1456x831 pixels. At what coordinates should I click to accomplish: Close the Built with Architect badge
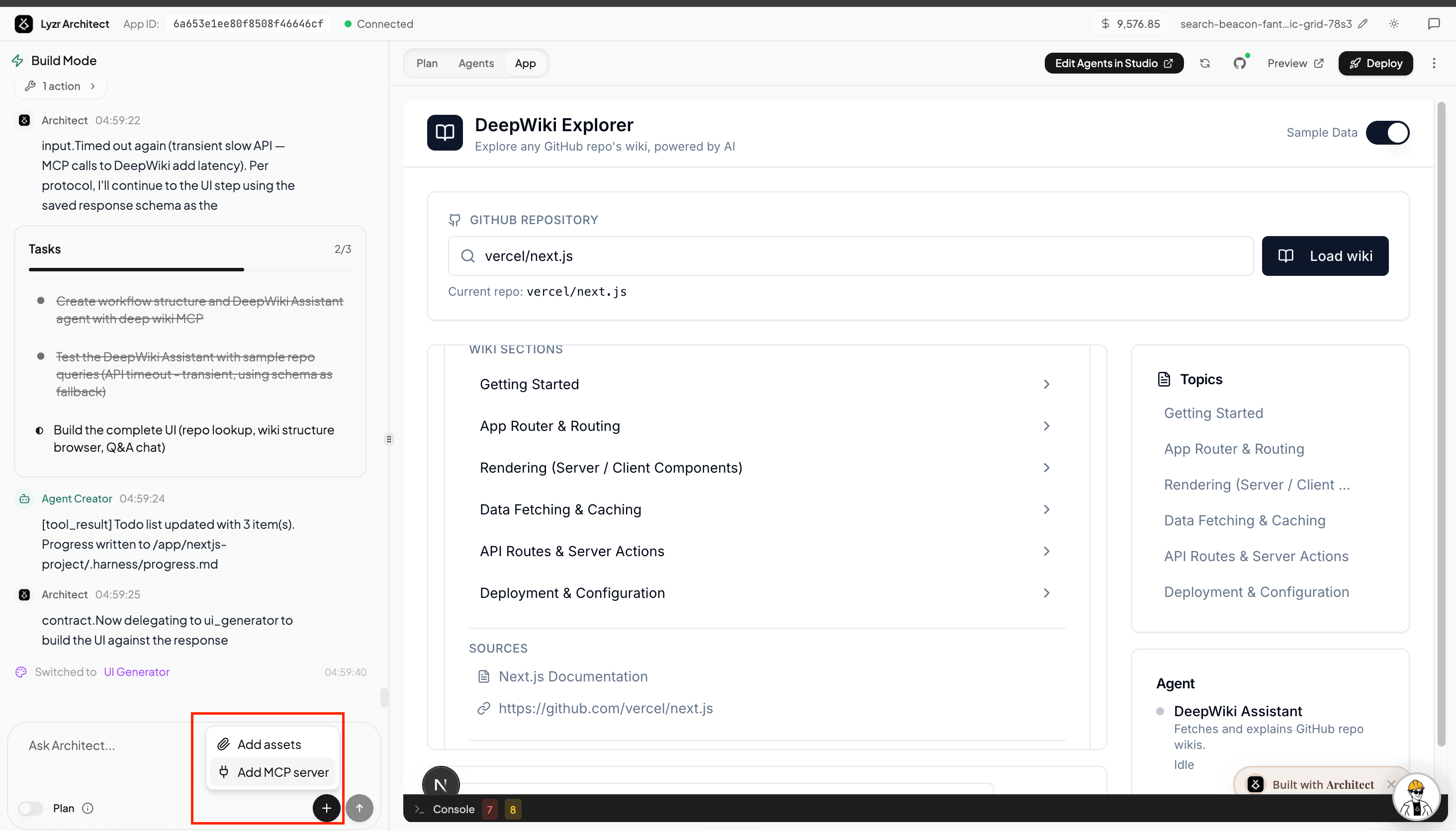pos(1391,784)
